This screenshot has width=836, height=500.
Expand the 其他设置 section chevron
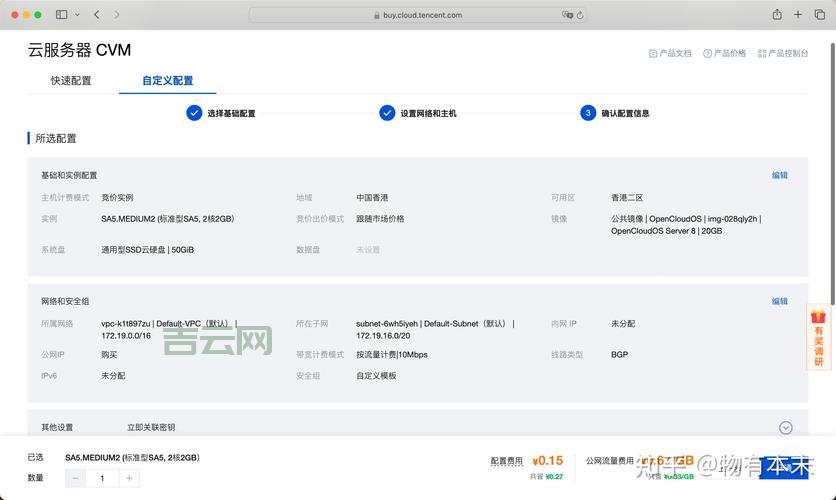pos(785,428)
